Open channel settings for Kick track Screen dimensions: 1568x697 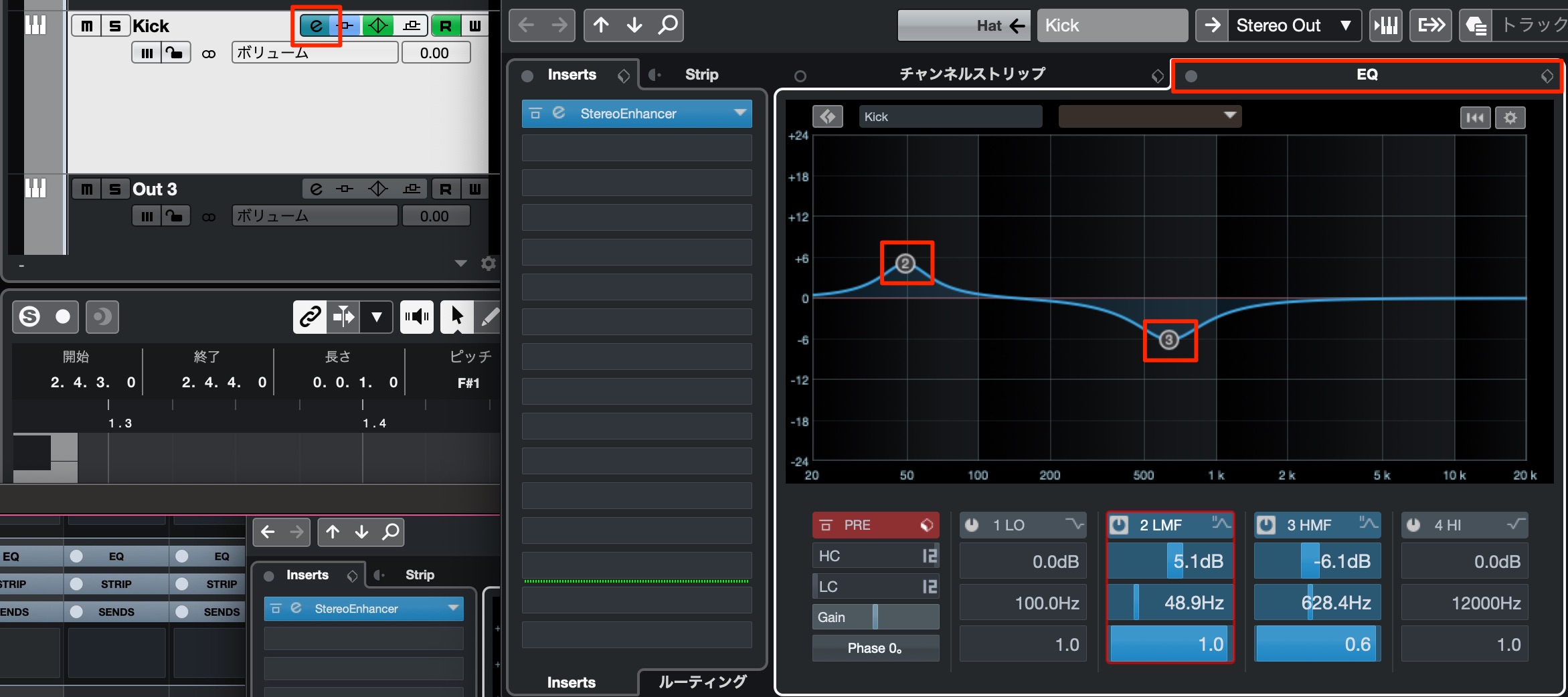(x=315, y=26)
